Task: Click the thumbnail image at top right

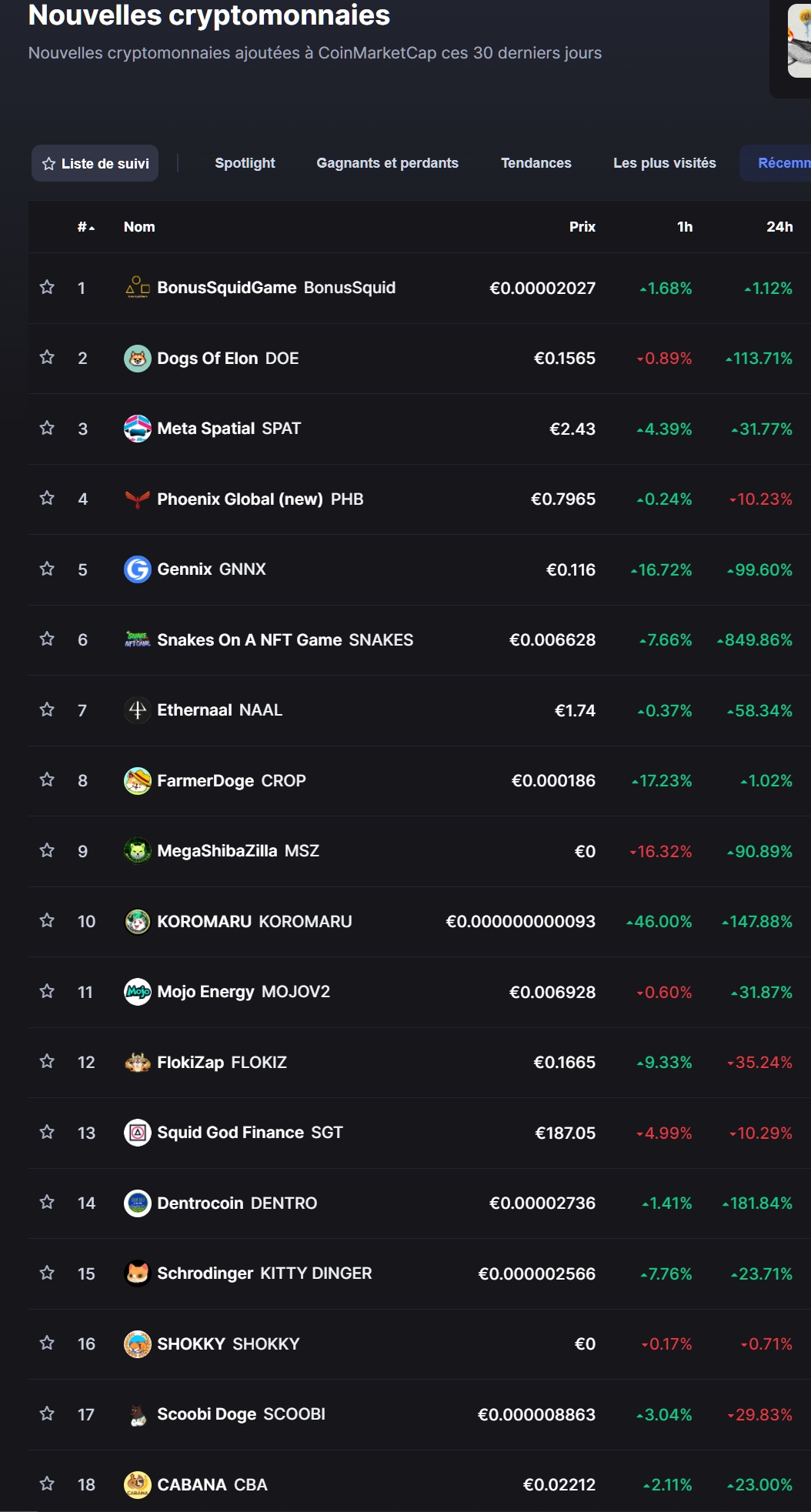Action: [x=799, y=40]
